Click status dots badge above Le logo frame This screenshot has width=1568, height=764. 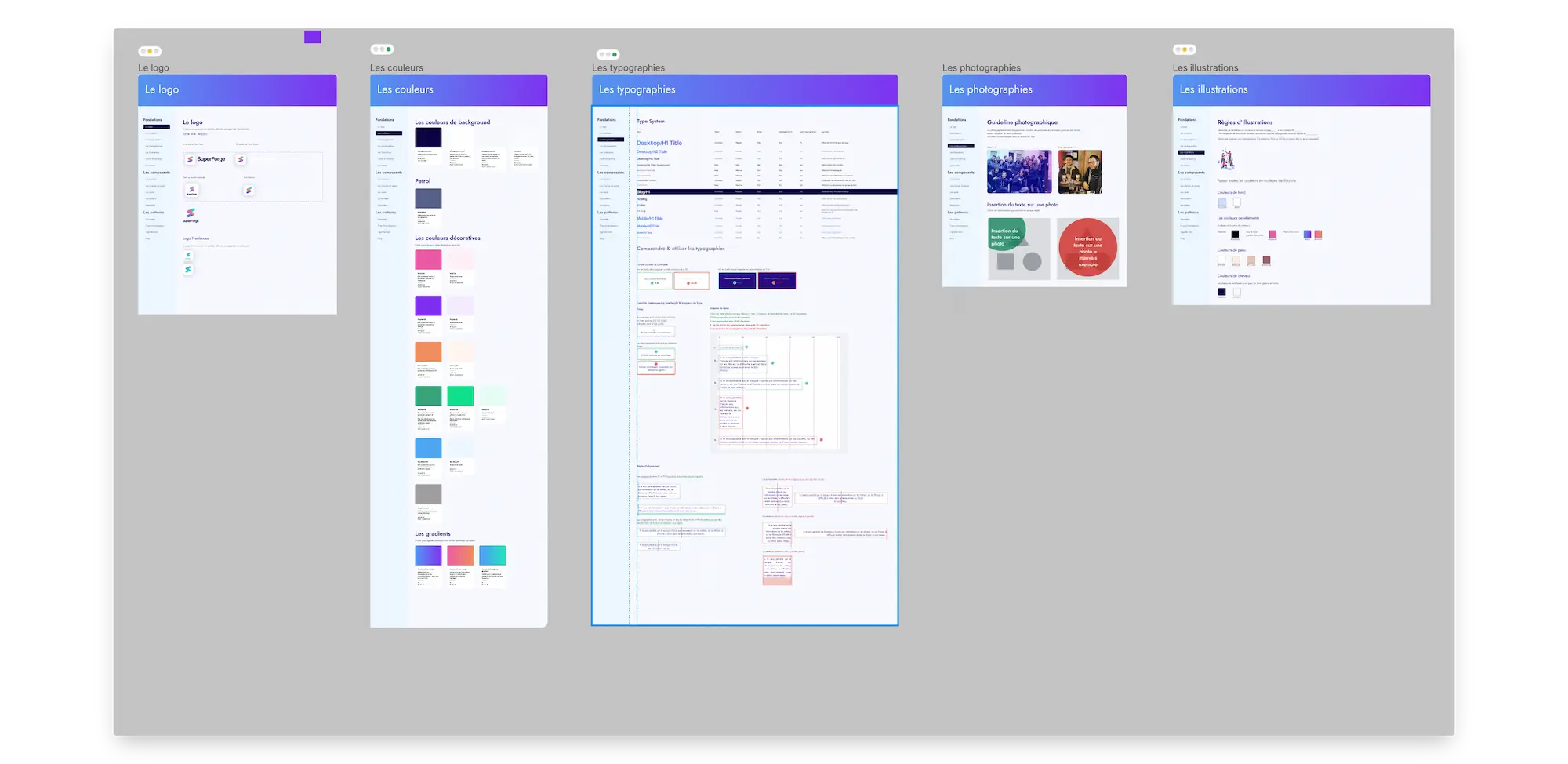tap(150, 52)
